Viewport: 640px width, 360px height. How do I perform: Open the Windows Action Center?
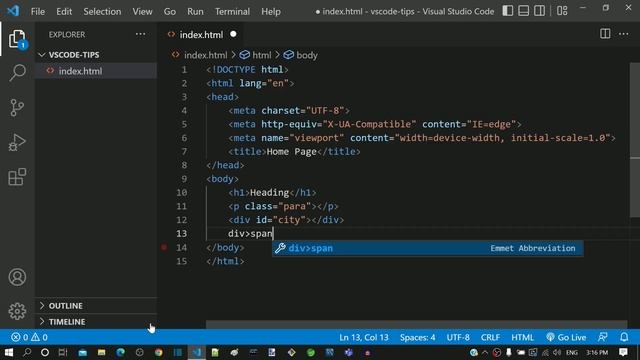tap(623, 352)
